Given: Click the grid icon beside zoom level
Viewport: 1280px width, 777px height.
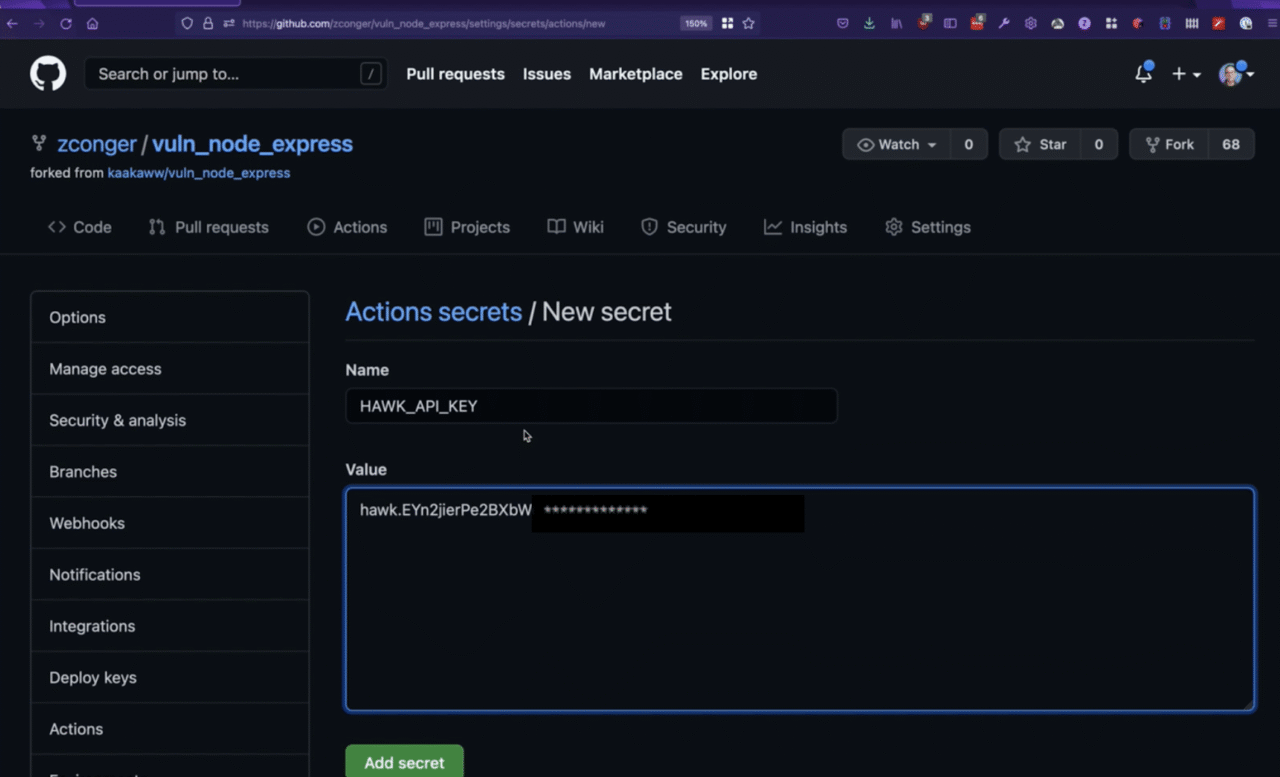Looking at the screenshot, I should click(727, 23).
